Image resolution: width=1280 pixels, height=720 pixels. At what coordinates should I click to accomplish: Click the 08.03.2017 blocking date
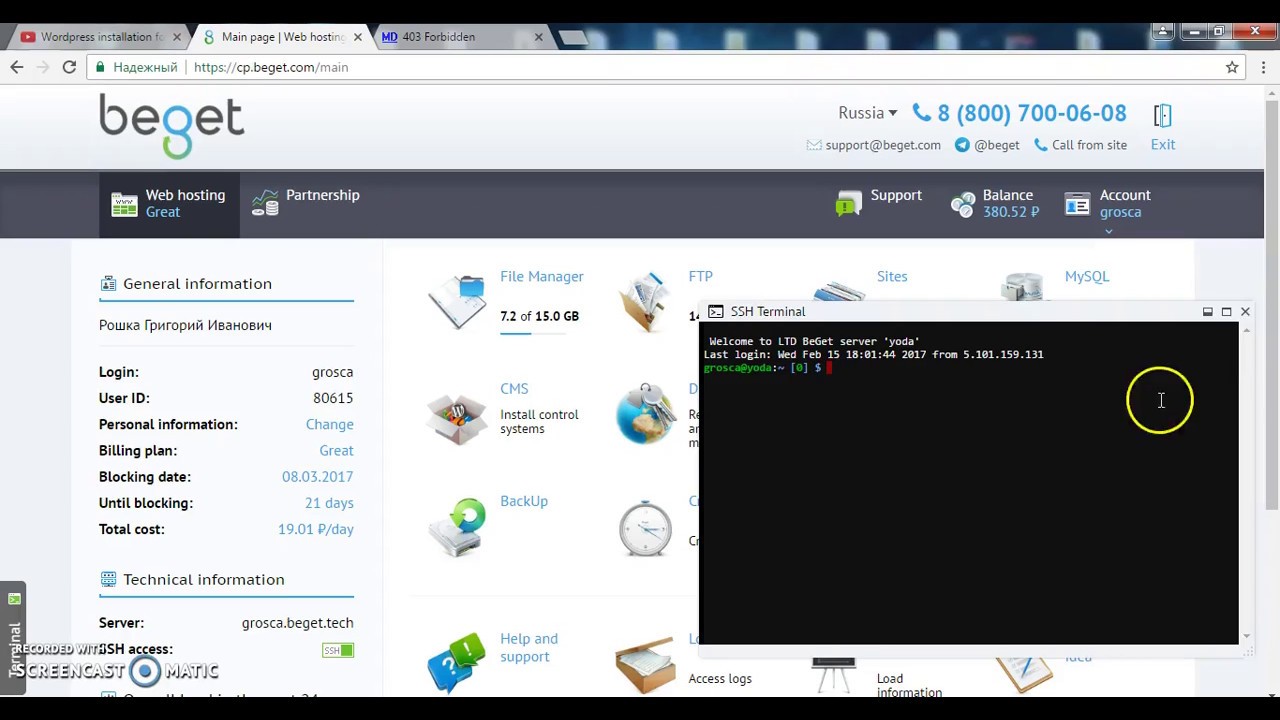(x=317, y=477)
